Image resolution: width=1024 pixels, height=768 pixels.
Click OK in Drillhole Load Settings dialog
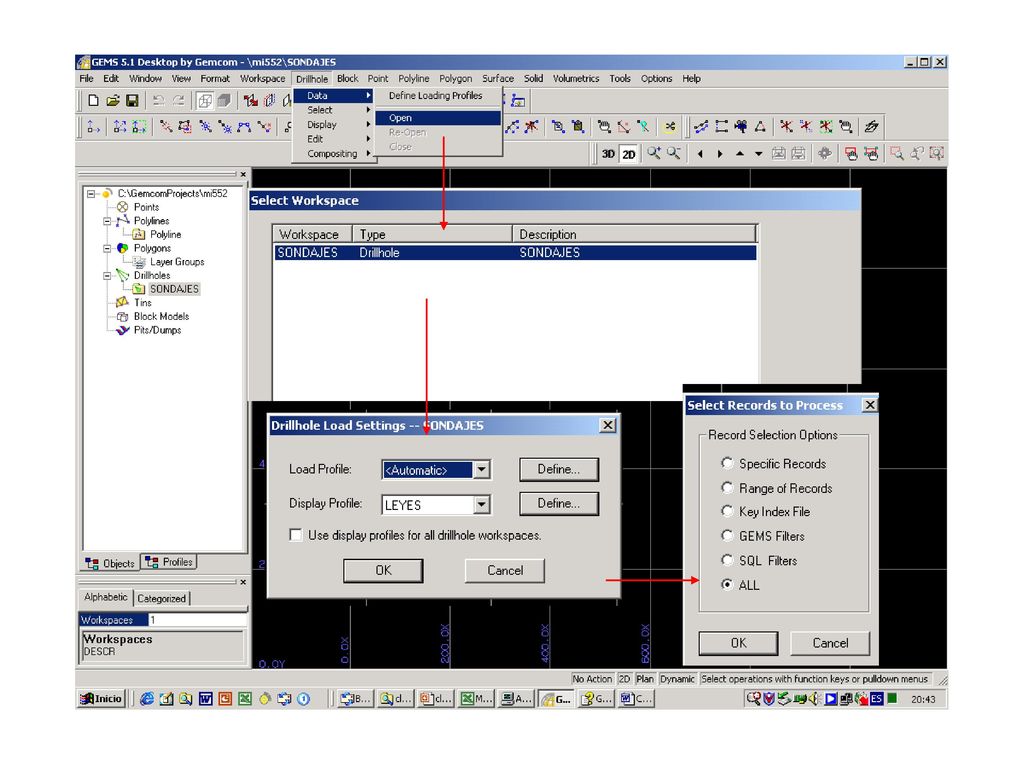tap(383, 571)
